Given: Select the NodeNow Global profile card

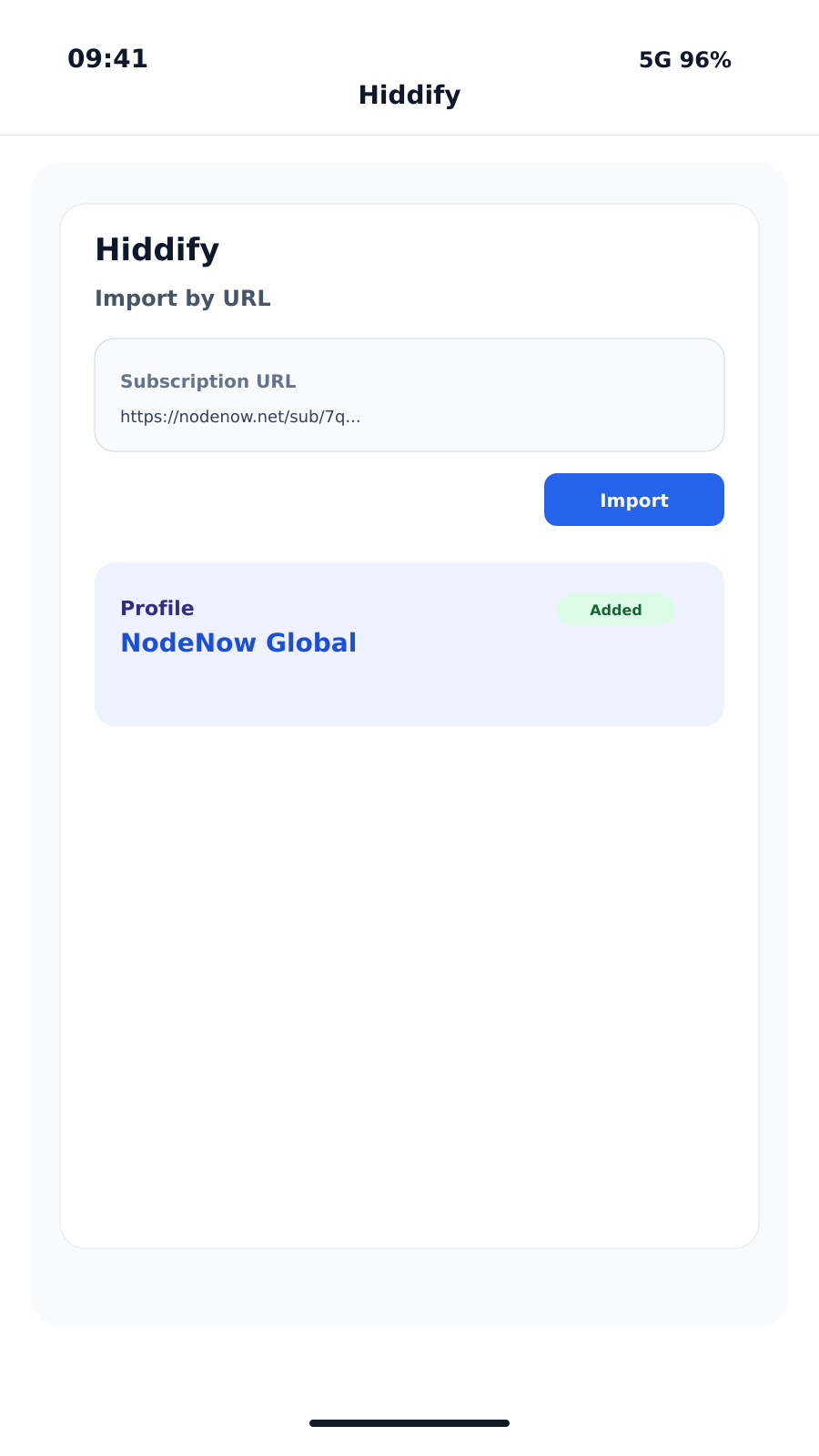Looking at the screenshot, I should (x=409, y=643).
